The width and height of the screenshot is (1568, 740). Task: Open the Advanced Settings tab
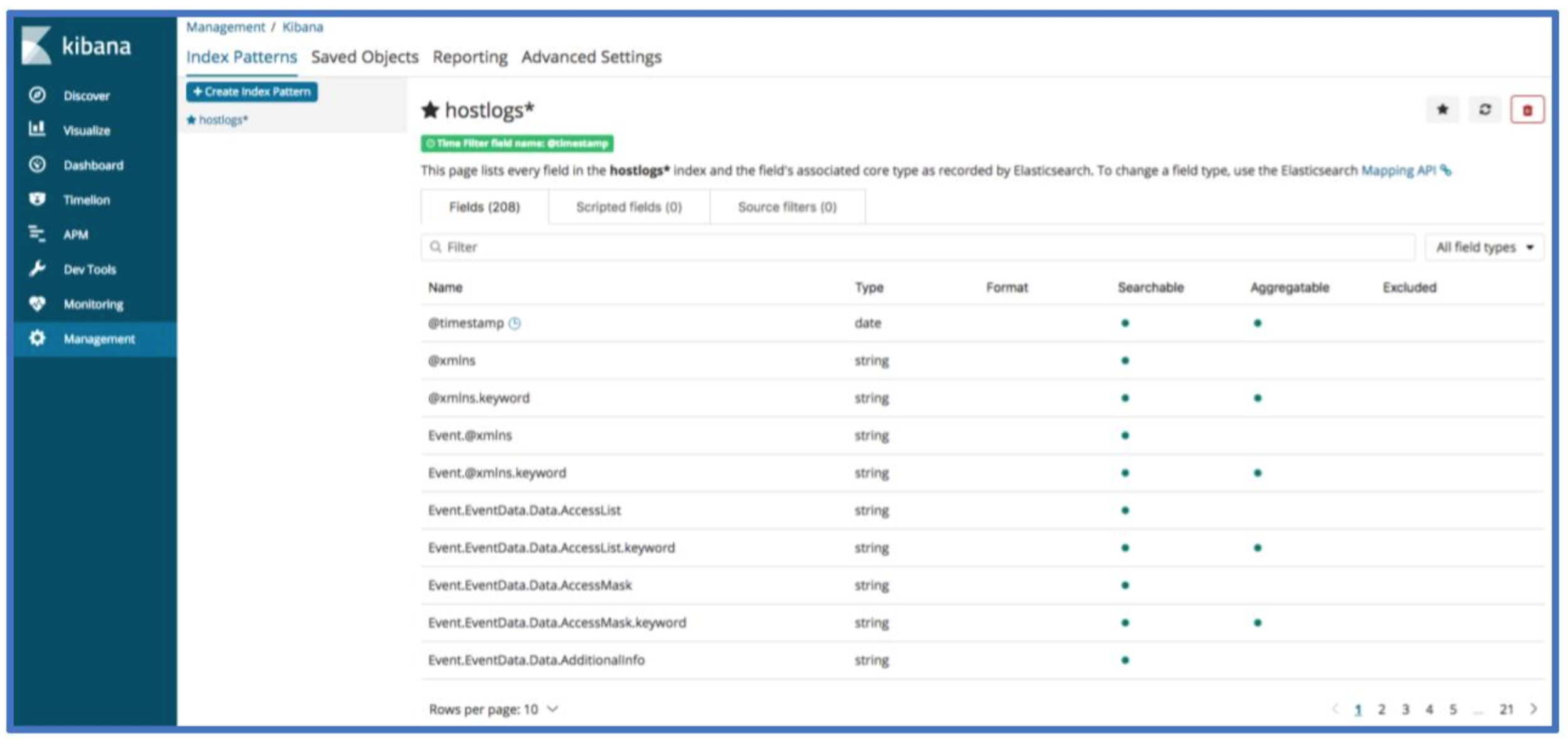pos(591,57)
